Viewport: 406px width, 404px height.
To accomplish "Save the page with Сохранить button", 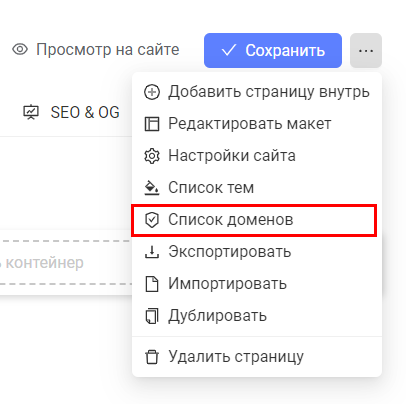I will coord(273,50).
